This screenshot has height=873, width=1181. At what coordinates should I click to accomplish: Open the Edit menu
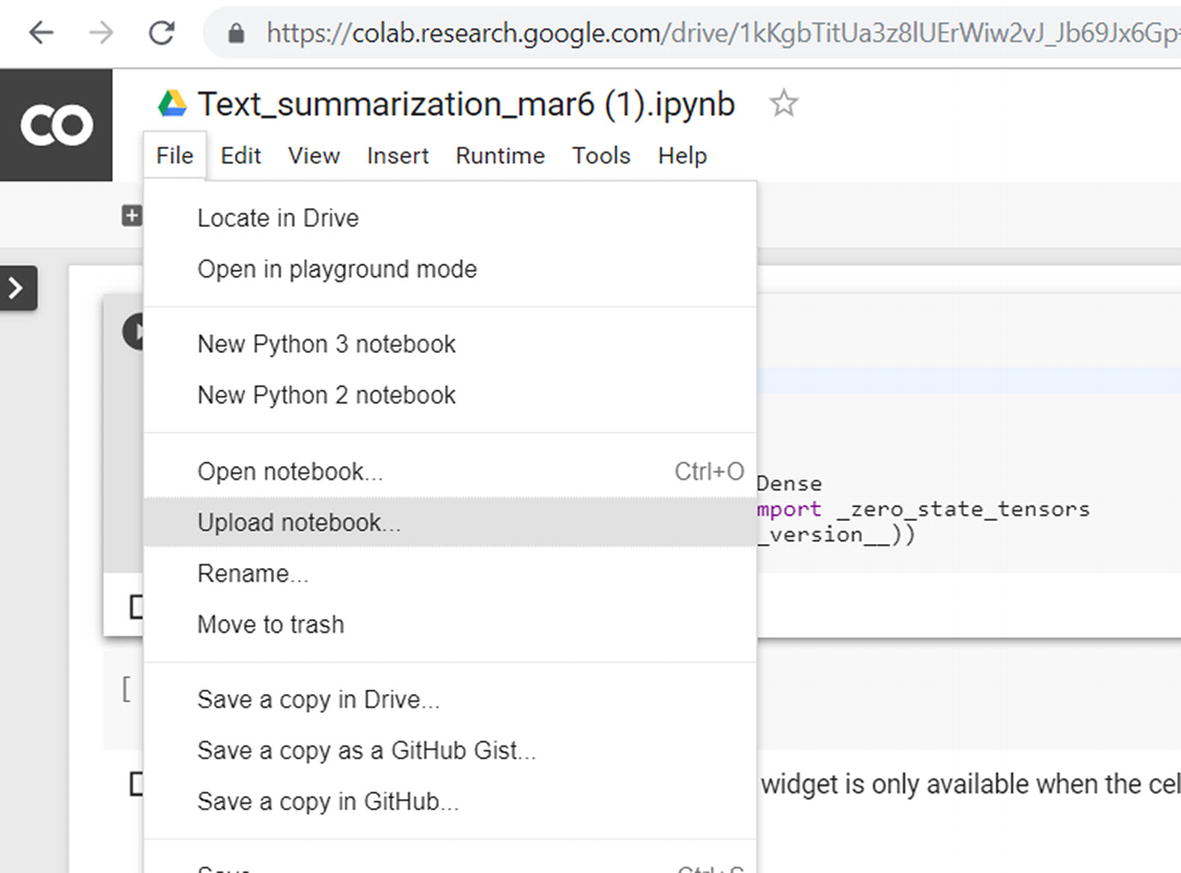(x=240, y=156)
